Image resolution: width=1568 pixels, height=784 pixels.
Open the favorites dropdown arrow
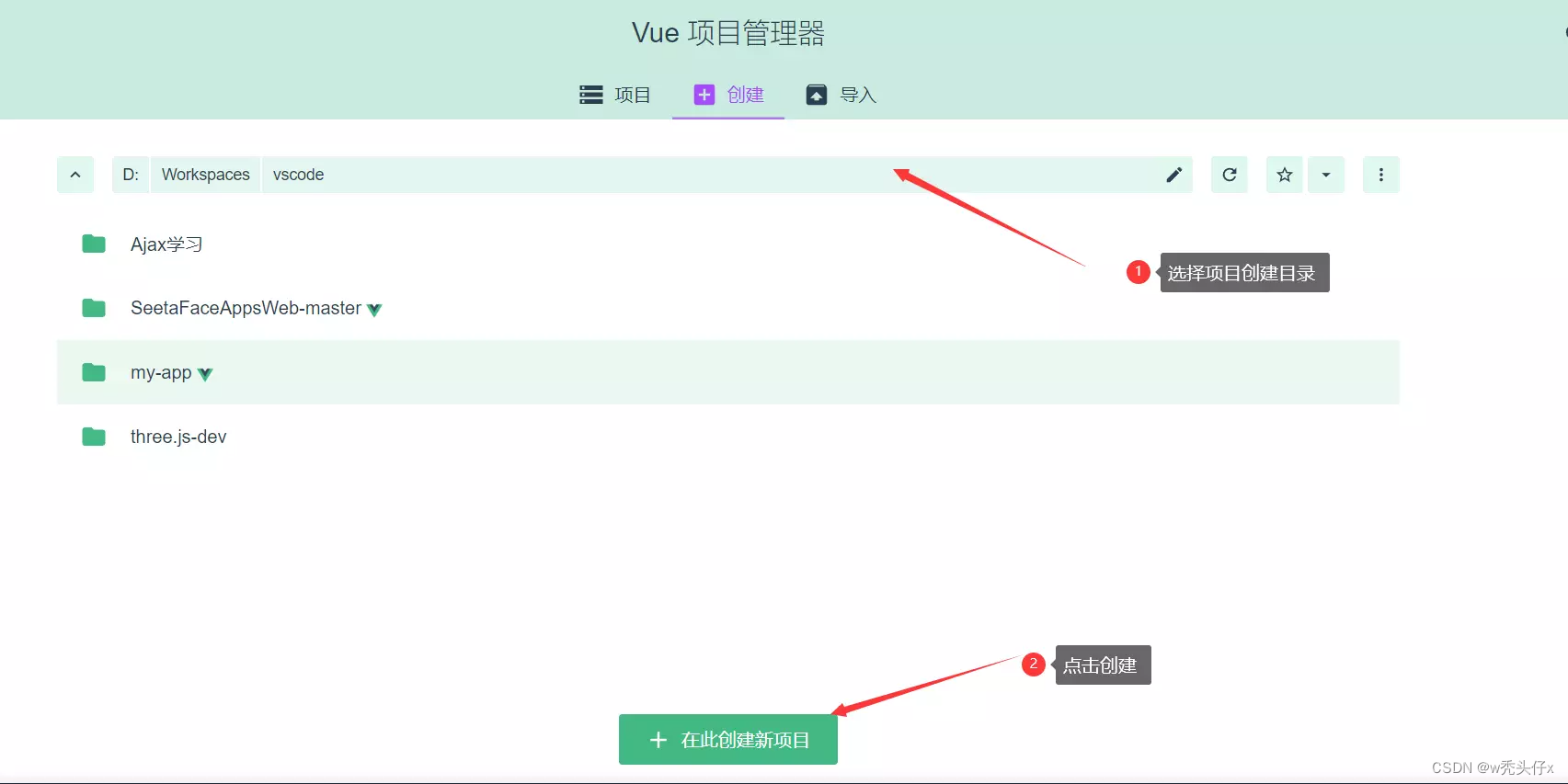pos(1326,175)
